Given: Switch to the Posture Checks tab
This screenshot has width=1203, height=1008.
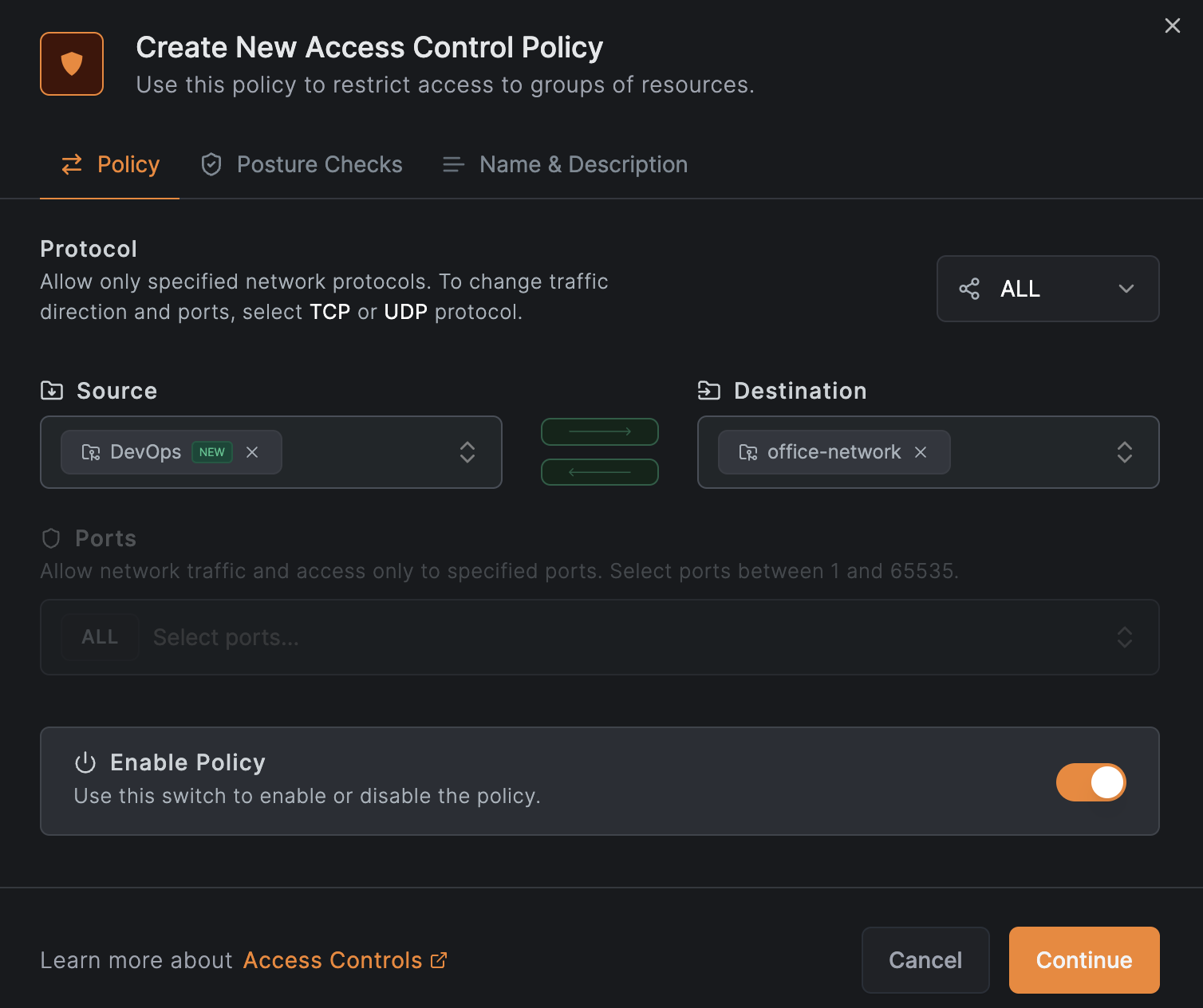Looking at the screenshot, I should pyautogui.click(x=302, y=164).
